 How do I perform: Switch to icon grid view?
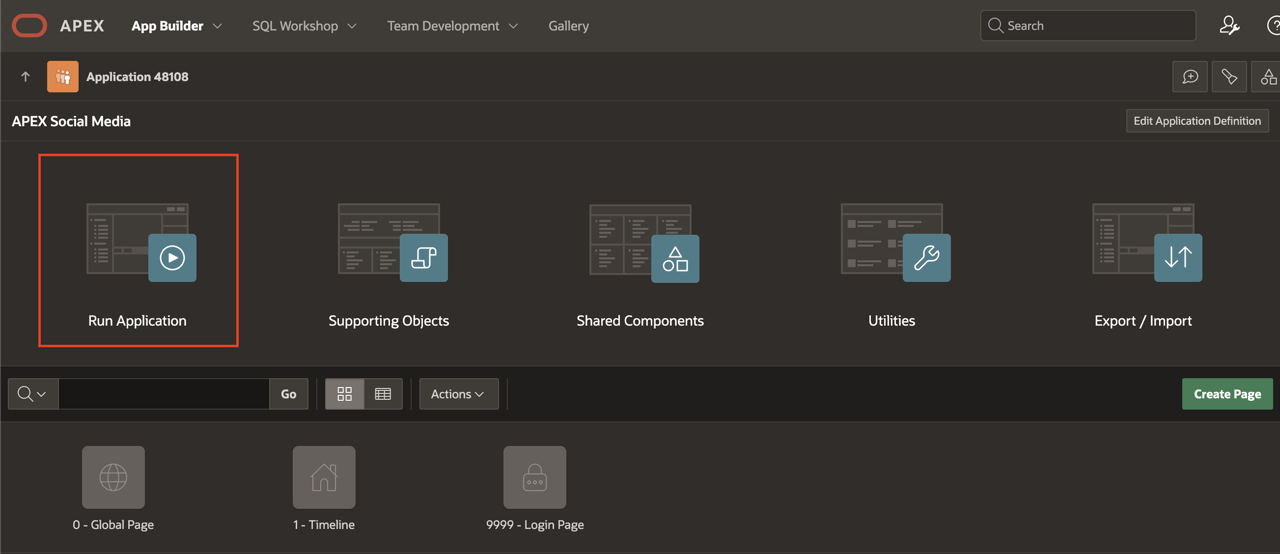[345, 394]
